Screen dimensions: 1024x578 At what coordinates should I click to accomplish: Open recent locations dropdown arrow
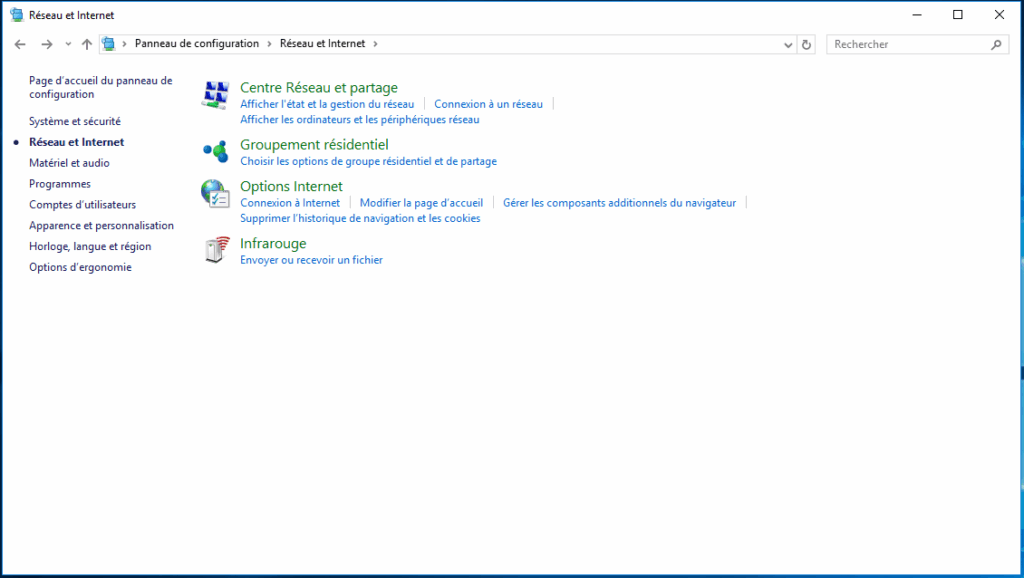tap(68, 44)
